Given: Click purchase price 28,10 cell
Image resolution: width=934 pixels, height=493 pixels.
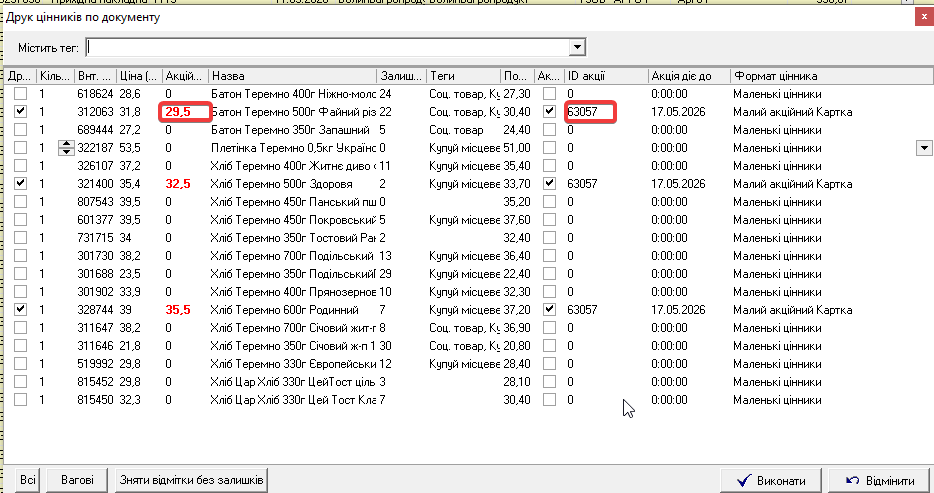Looking at the screenshot, I should coord(517,382).
